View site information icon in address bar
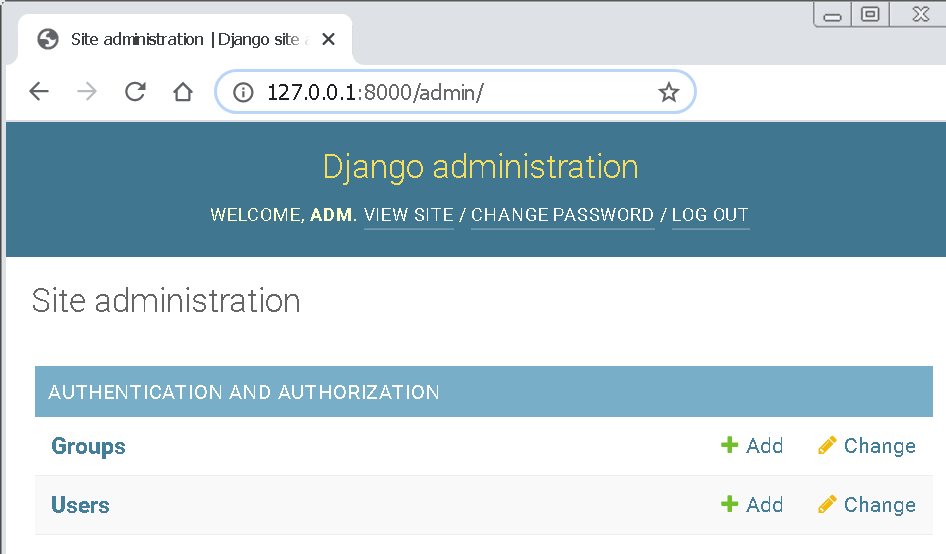Image resolution: width=946 pixels, height=554 pixels. click(243, 92)
